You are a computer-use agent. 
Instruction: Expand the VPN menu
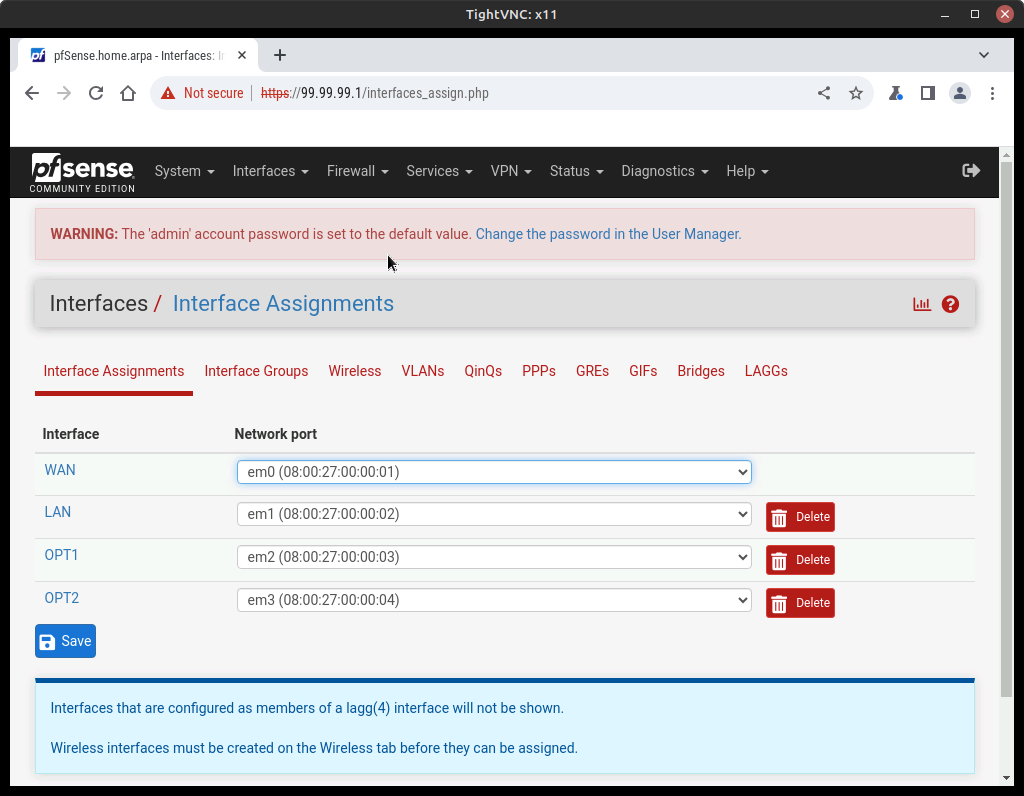(x=511, y=171)
